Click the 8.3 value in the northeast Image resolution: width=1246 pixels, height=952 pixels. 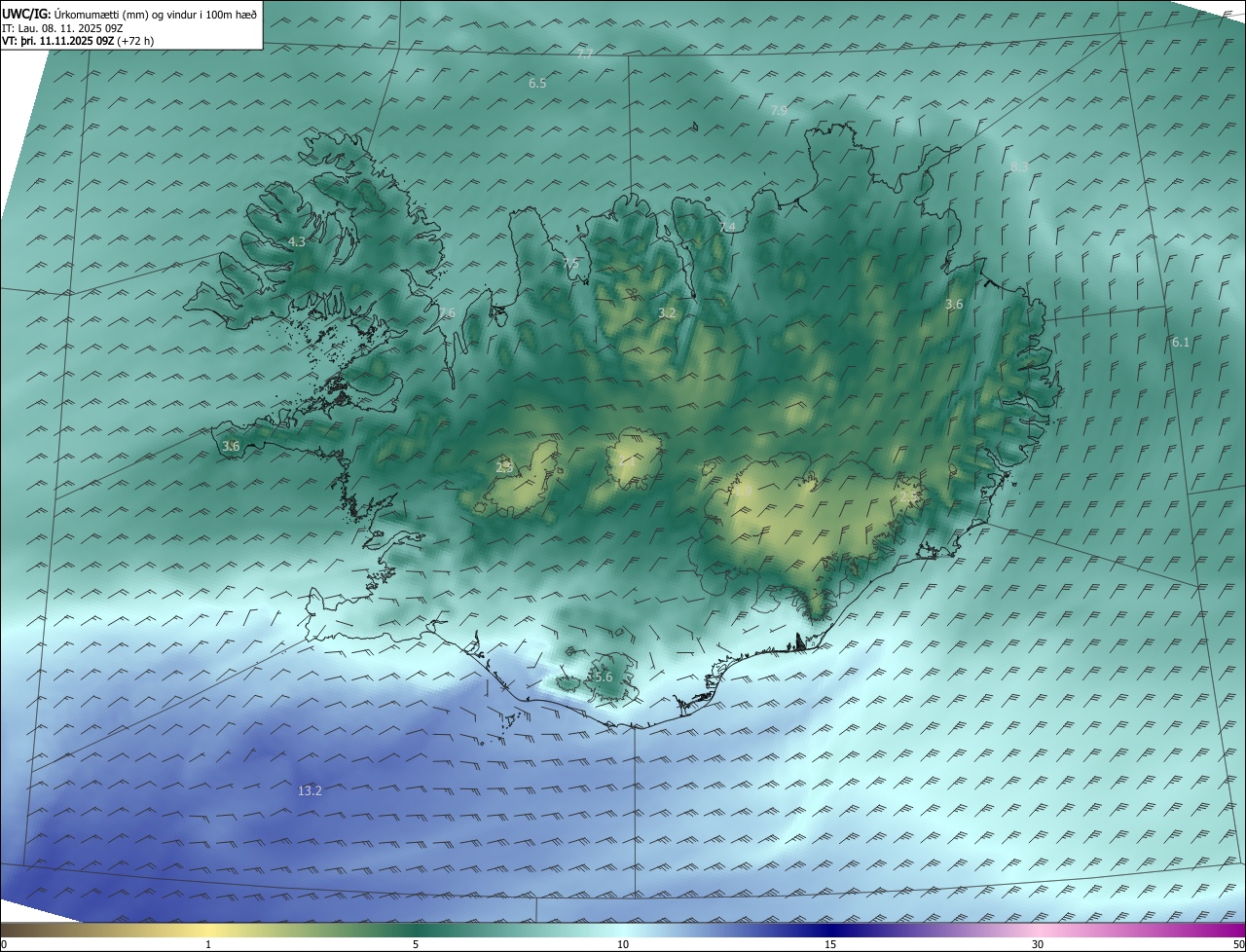(x=1019, y=166)
